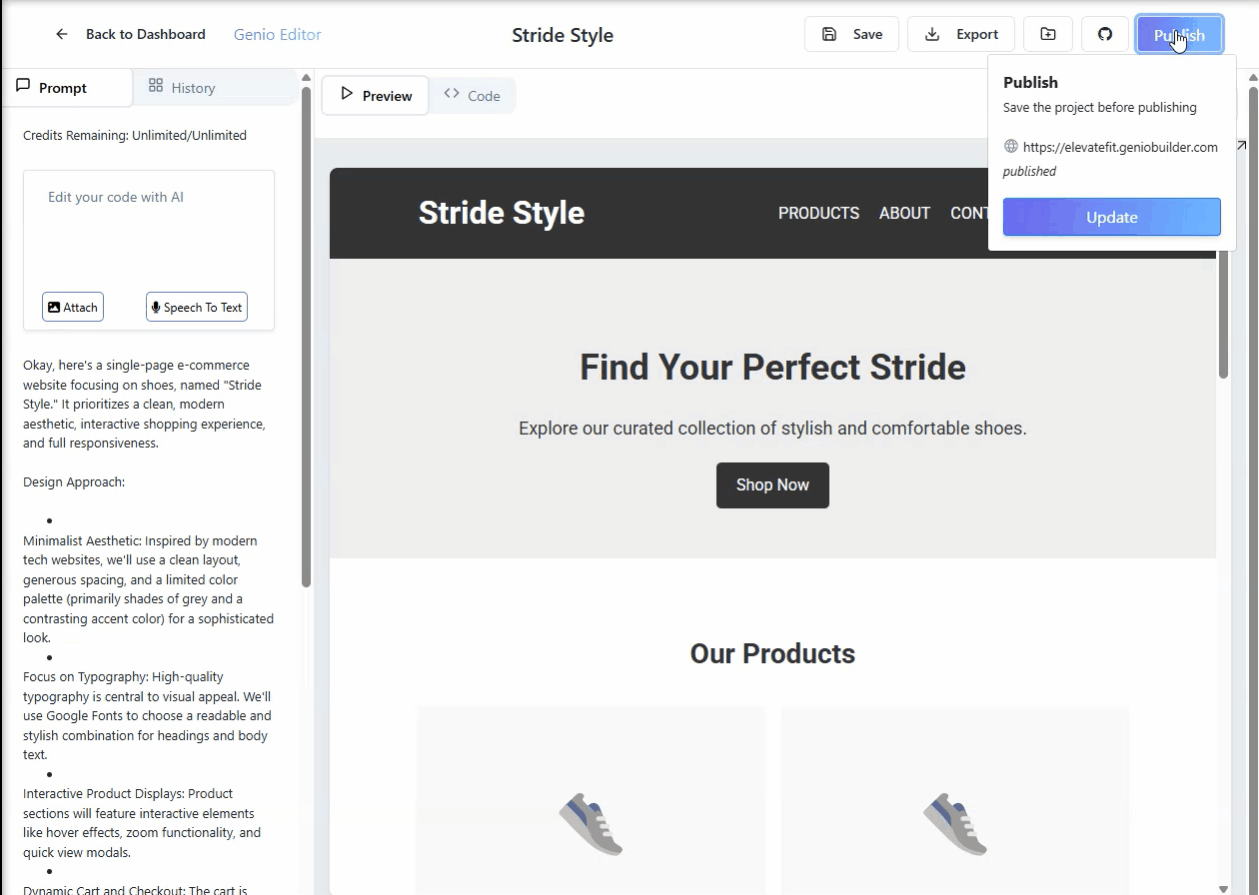Viewport: 1259px width, 895px height.
Task: Click the "published" status text
Action: click(x=1030, y=171)
